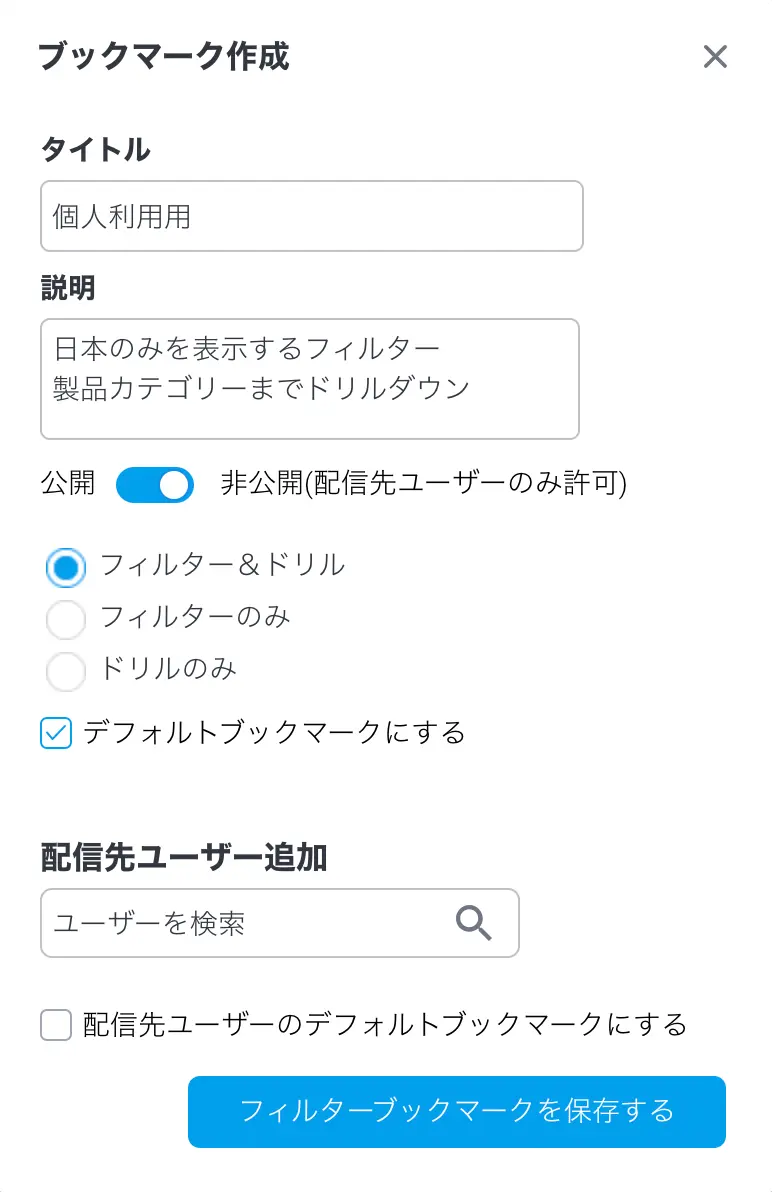This screenshot has width=772, height=1192.
Task: Close the ブックマーク作成 dialog with X
Action: click(714, 57)
